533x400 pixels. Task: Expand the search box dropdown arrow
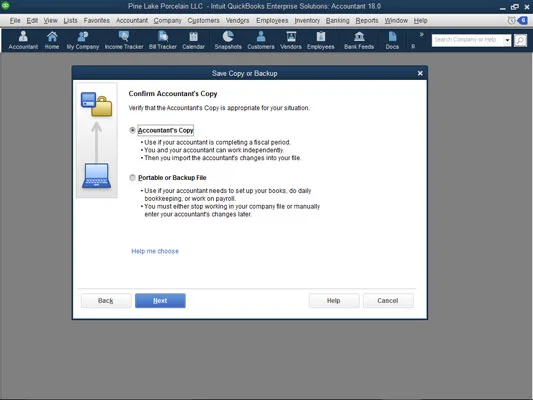pyautogui.click(x=507, y=40)
